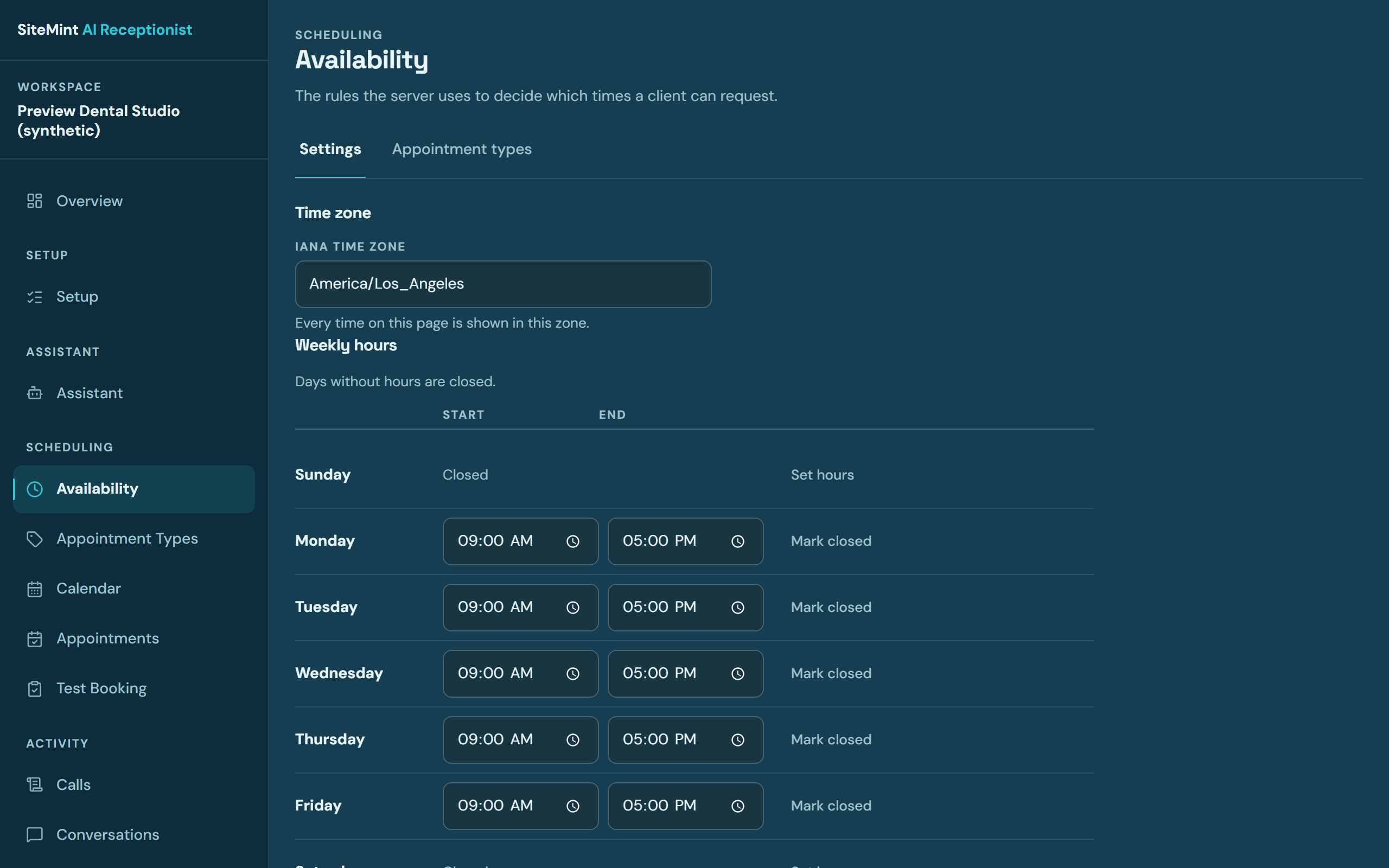Click Set hours for Sunday

coord(822,475)
